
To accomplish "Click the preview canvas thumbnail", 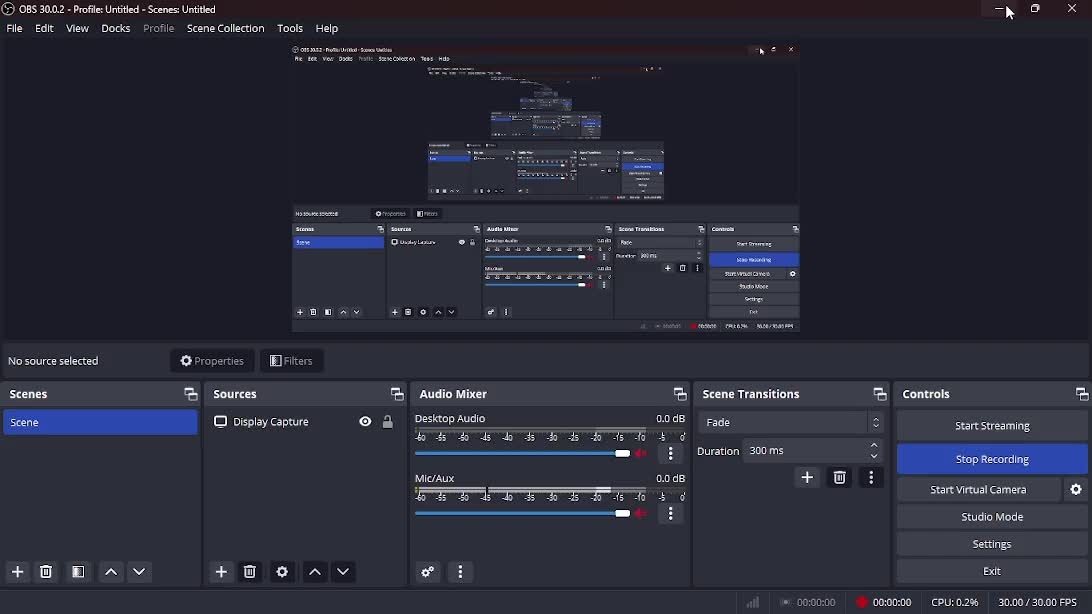I will (545, 188).
